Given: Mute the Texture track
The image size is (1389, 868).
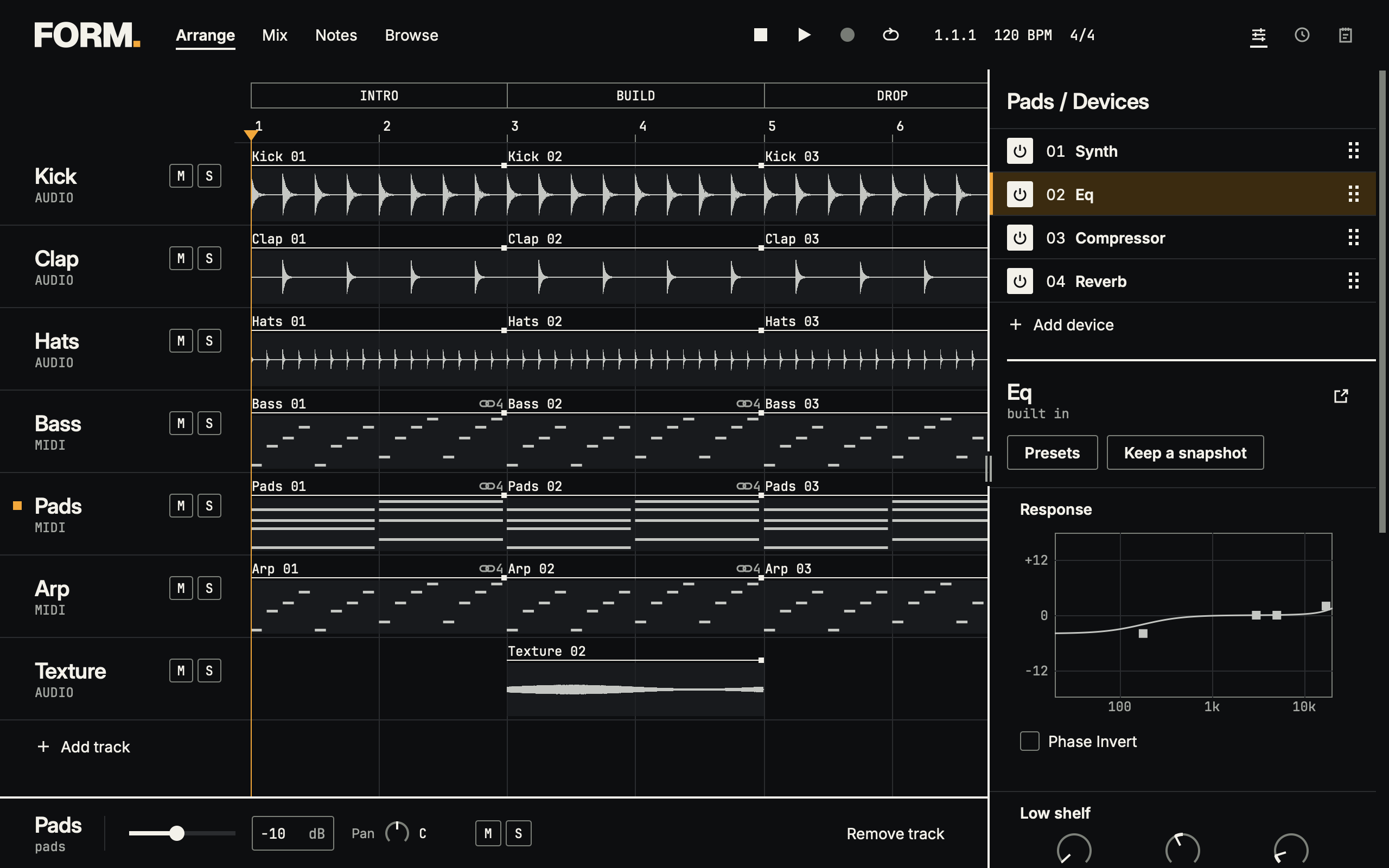Looking at the screenshot, I should coord(181,671).
